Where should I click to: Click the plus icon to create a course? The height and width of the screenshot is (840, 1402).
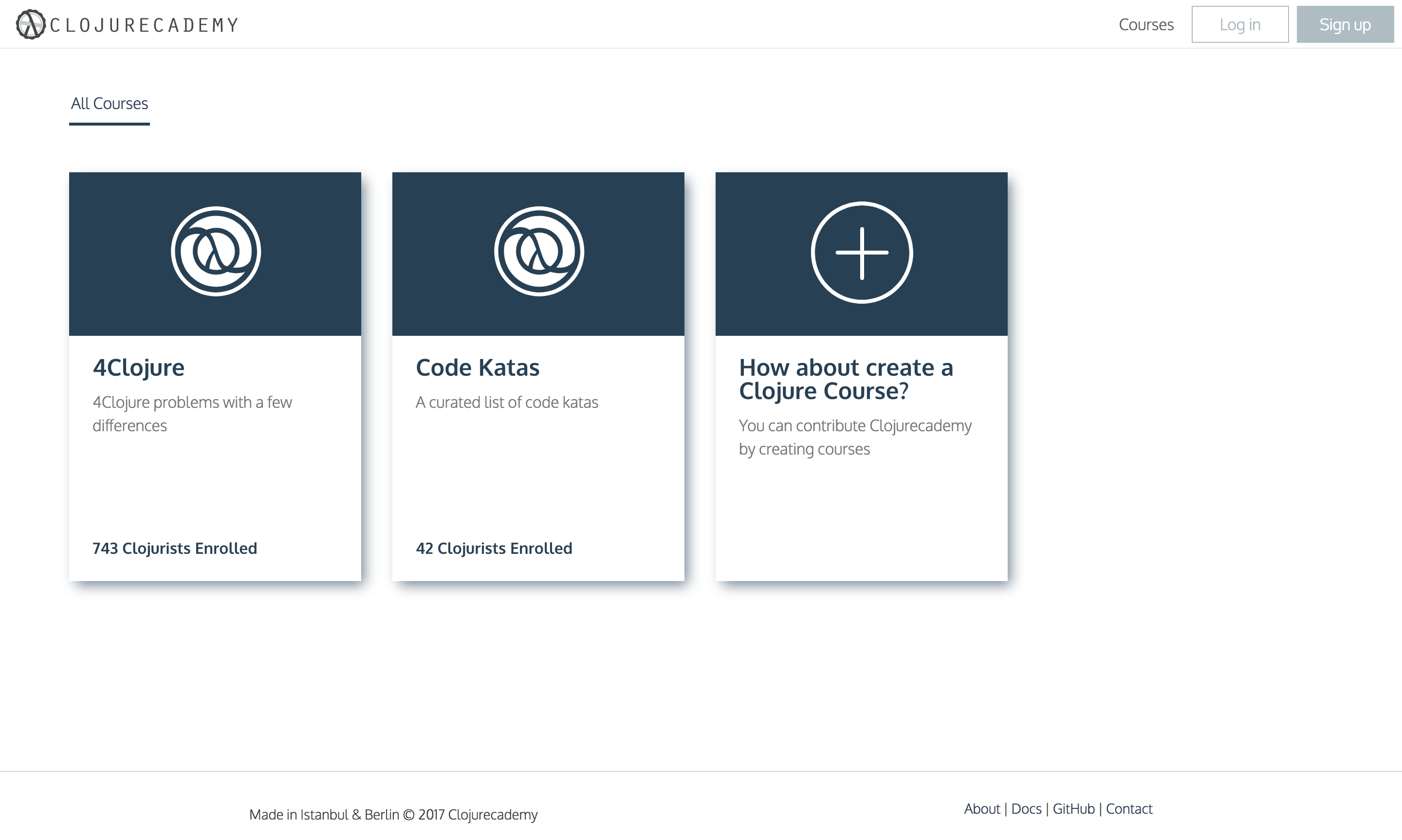861,253
